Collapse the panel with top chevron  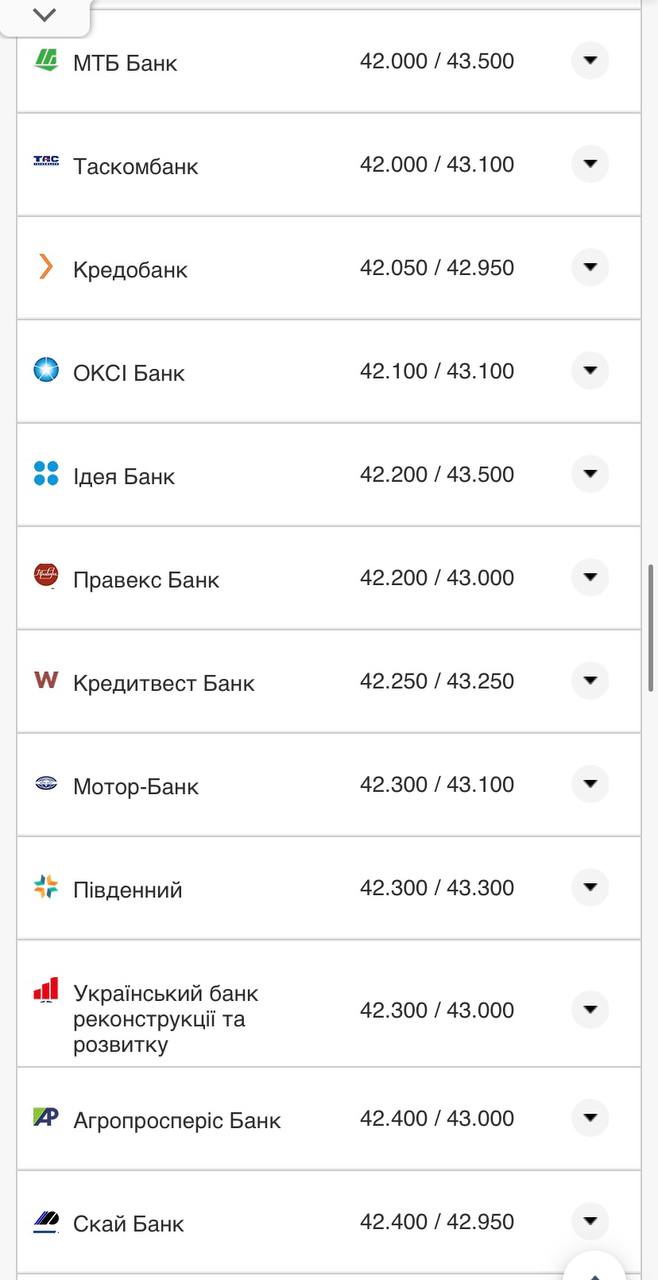pos(44,15)
